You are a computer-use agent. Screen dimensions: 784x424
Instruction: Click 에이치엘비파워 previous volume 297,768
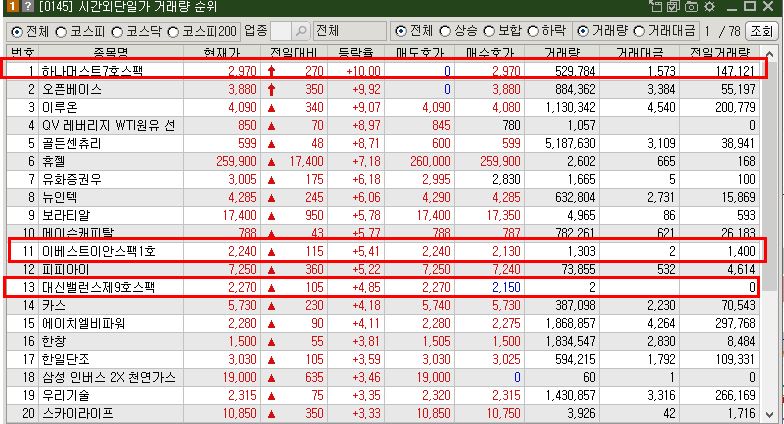(735, 323)
